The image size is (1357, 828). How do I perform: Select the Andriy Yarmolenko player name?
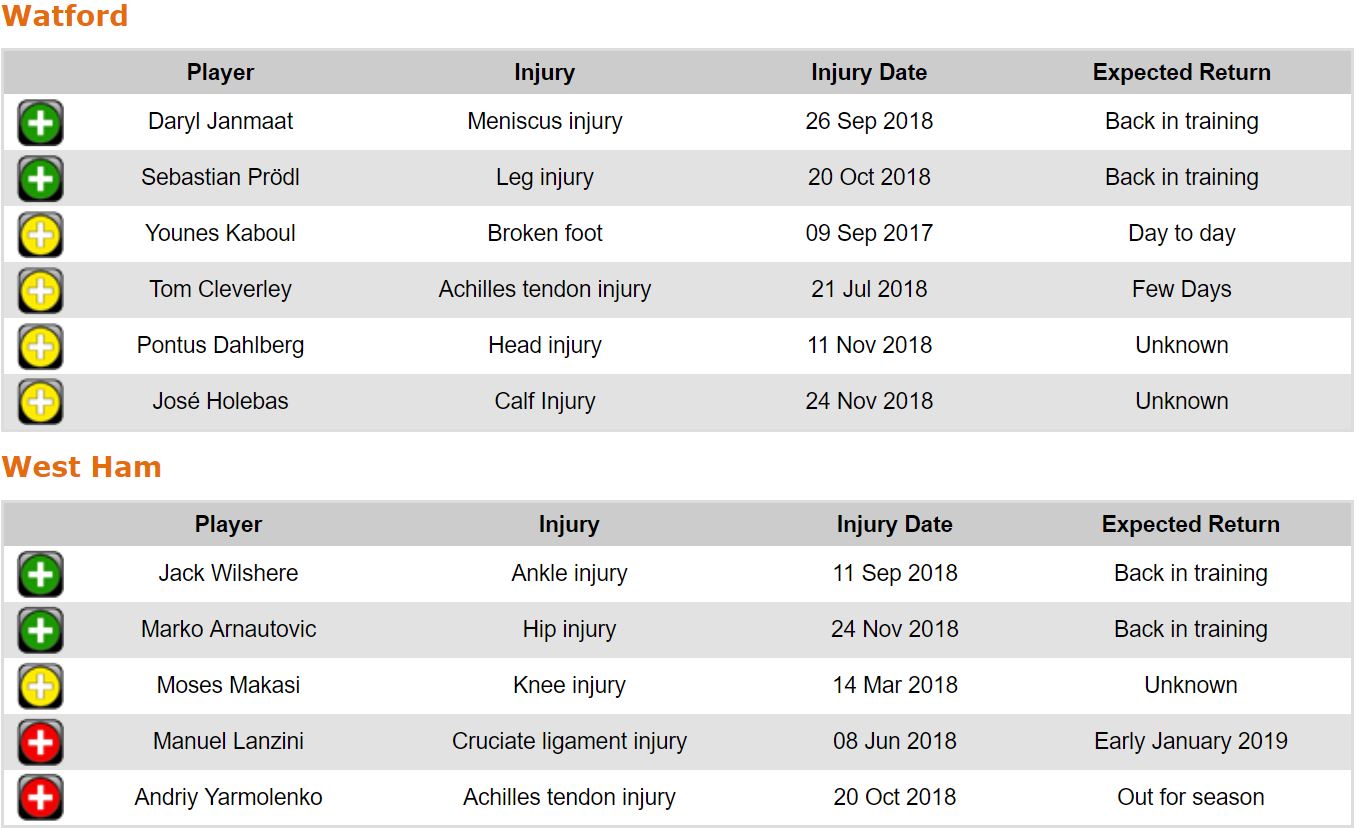pos(228,798)
